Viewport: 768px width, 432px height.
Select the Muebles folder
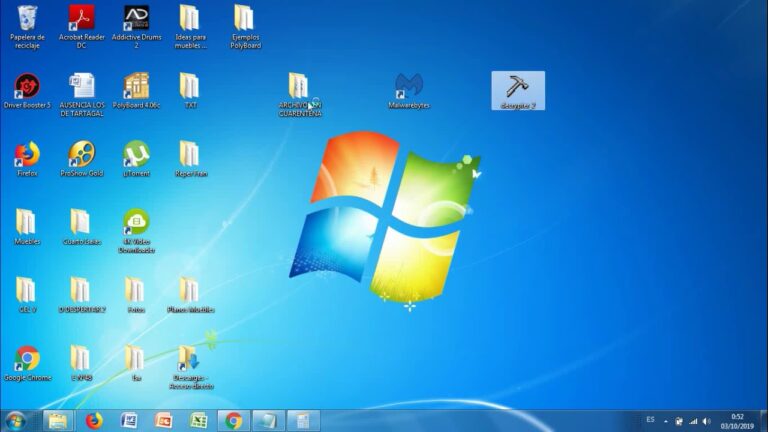click(27, 227)
